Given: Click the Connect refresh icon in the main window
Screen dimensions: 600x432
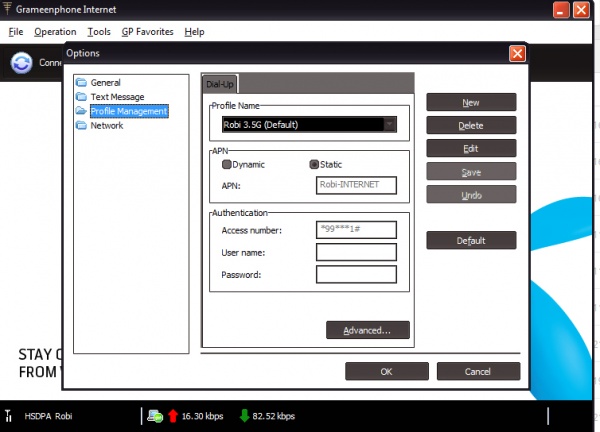Looking at the screenshot, I should click(21, 62).
